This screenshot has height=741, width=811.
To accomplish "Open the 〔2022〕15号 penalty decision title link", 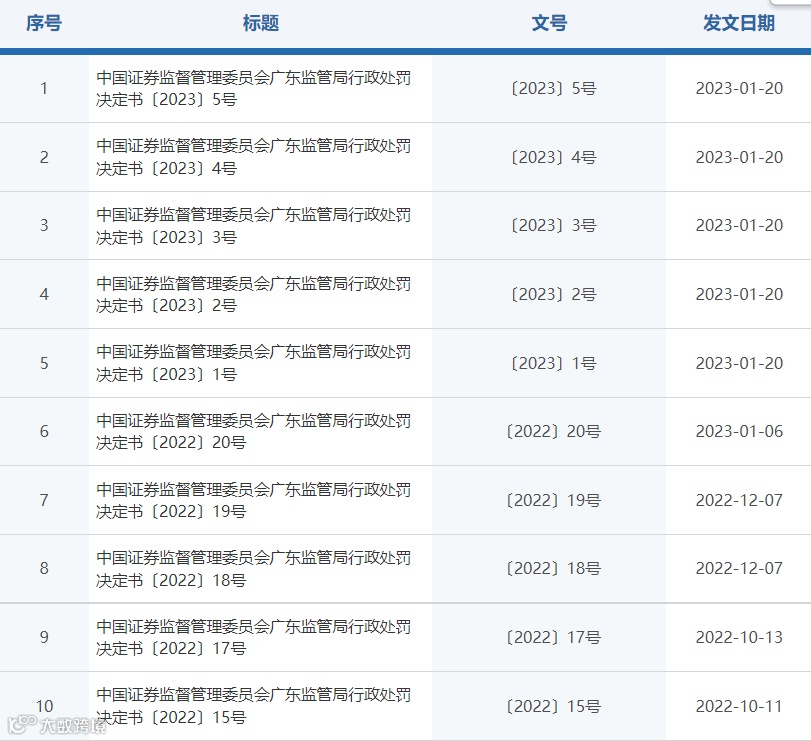I will (253, 706).
